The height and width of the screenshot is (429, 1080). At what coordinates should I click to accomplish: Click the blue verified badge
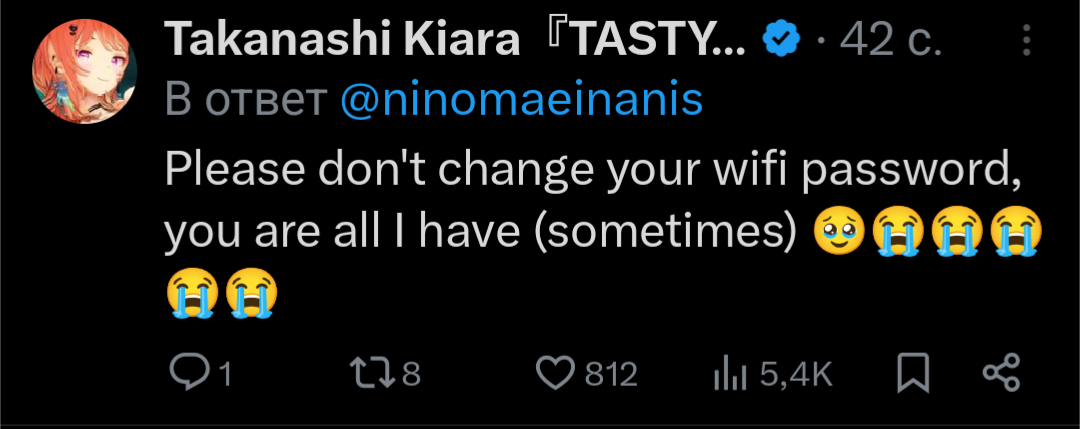781,40
